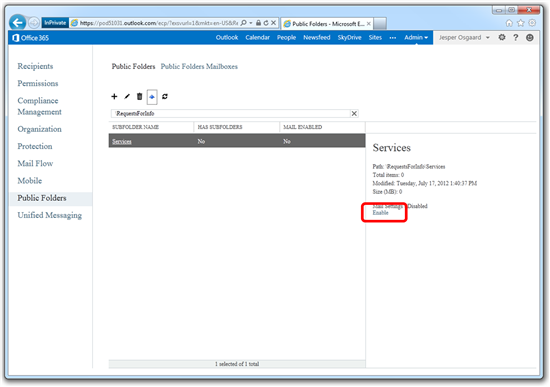Open the address bar dropdown arrow
Viewport: 550px width, 387px height.
pos(251,23)
